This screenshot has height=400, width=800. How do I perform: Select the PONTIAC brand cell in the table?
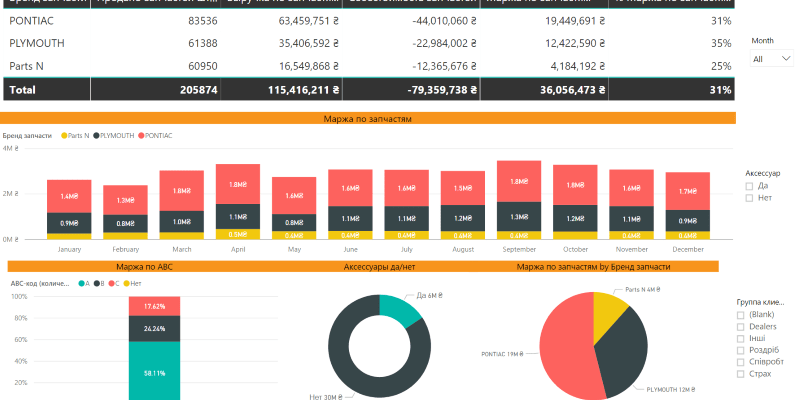tap(31, 21)
